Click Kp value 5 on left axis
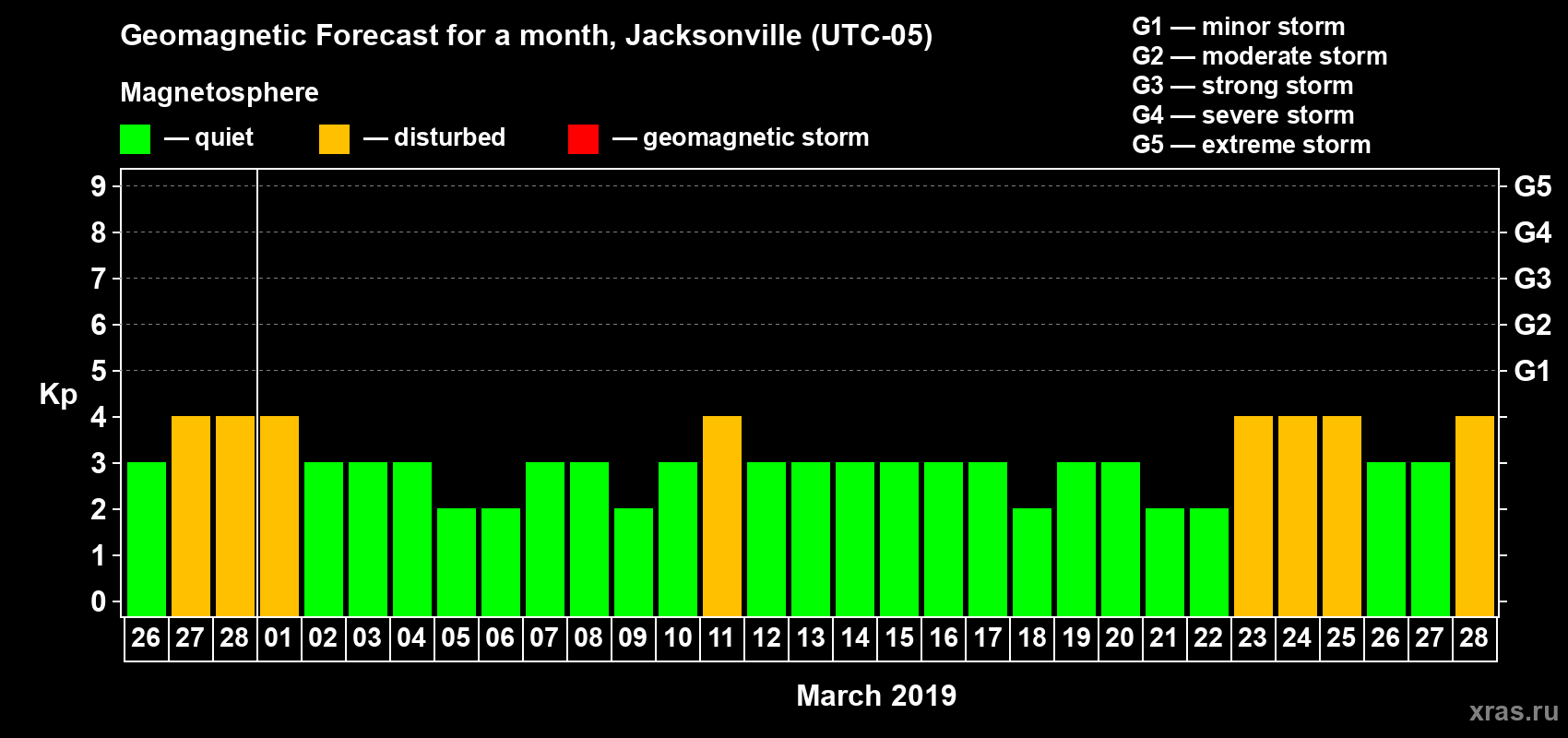Viewport: 1568px width, 738px height. pos(99,371)
